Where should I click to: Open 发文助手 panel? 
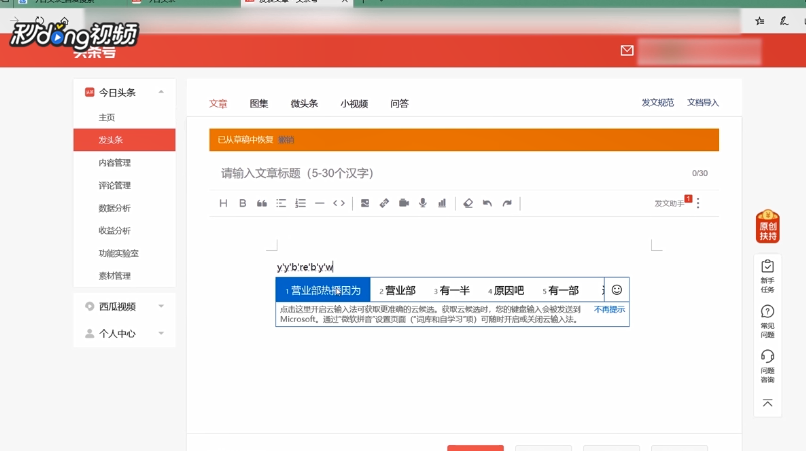pyautogui.click(x=669, y=204)
